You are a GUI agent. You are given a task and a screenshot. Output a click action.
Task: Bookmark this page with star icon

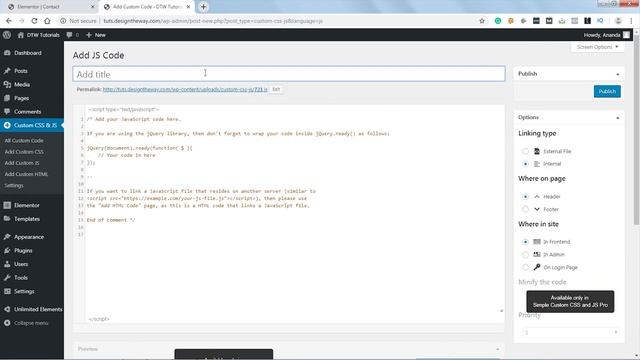[x=482, y=21]
